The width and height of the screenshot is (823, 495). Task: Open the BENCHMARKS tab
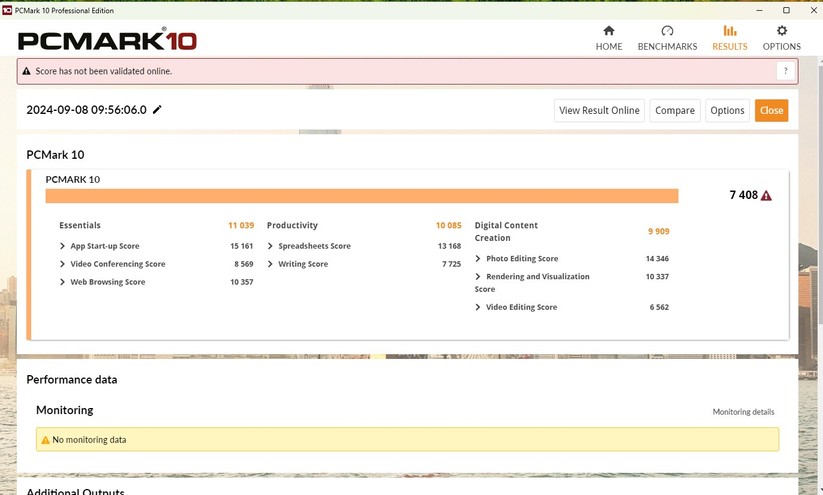(667, 38)
